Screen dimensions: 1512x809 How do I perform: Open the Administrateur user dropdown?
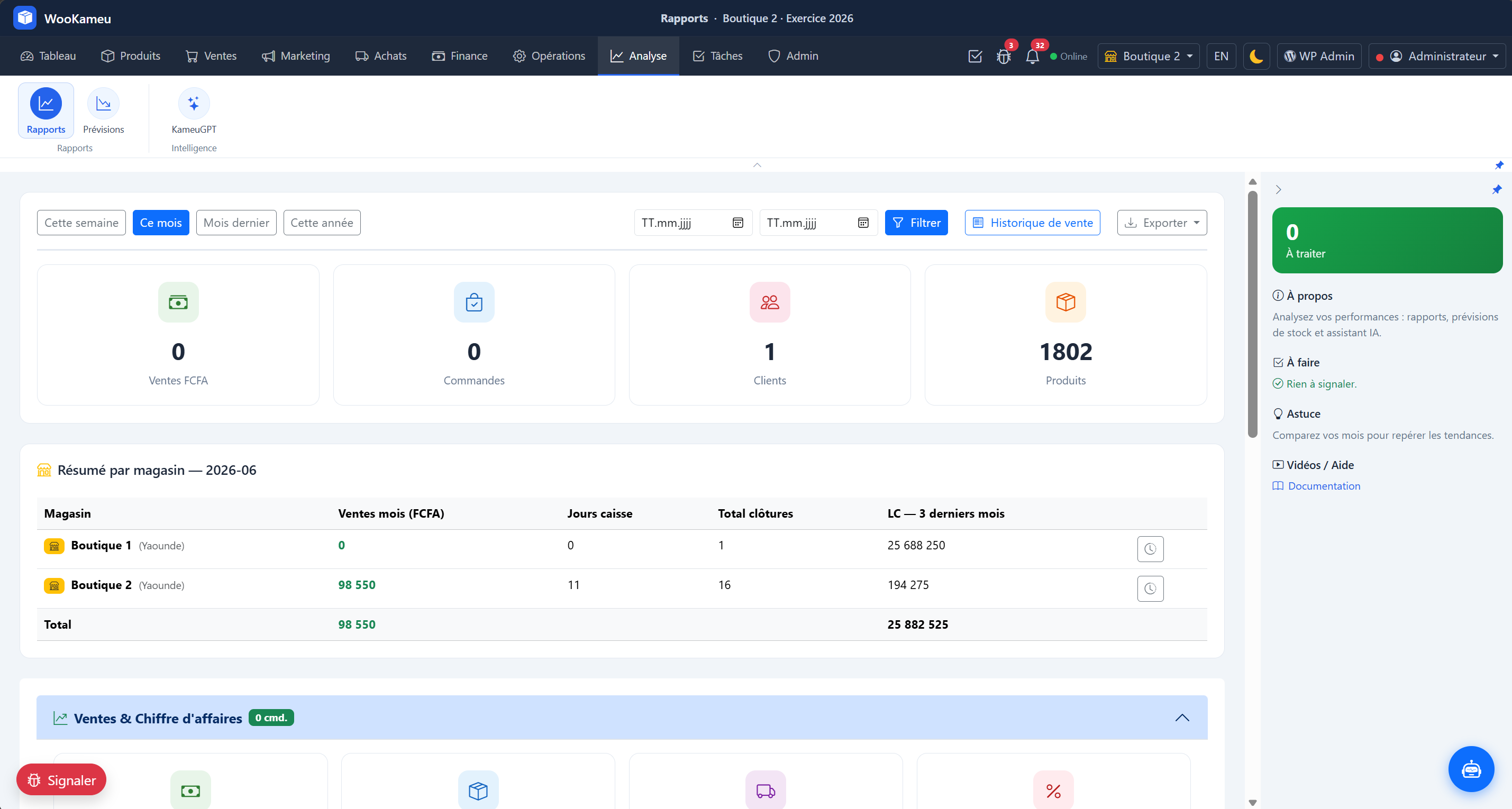coord(1436,57)
